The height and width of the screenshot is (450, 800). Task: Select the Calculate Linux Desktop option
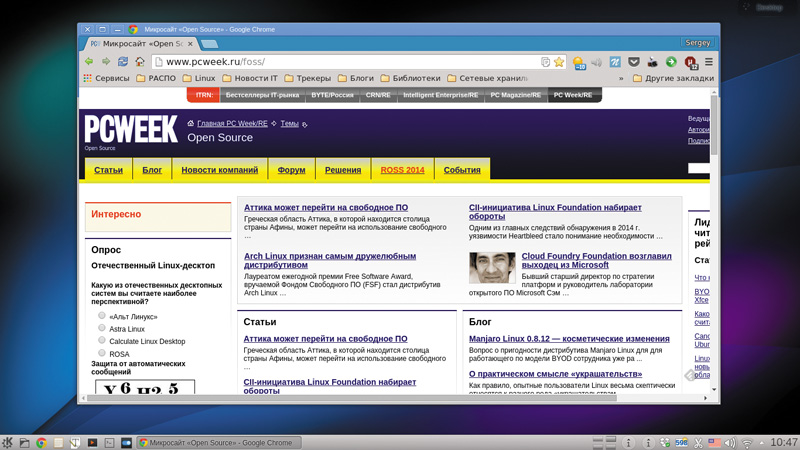point(102,340)
